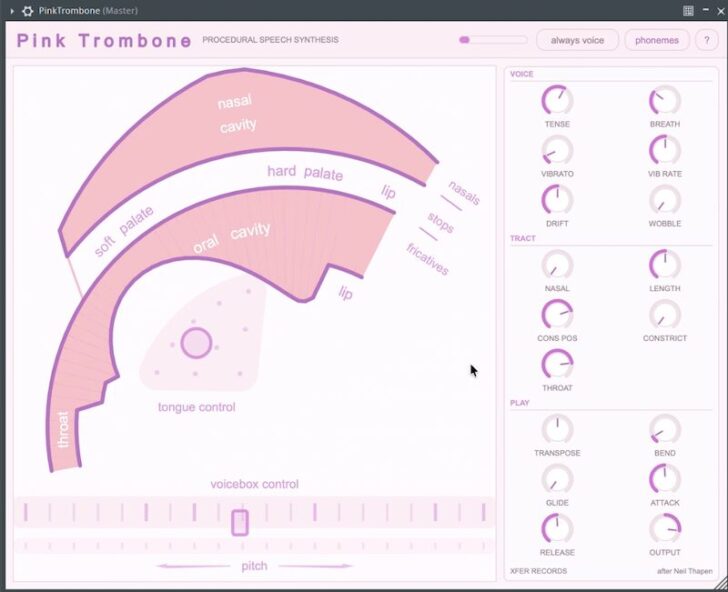This screenshot has width=728, height=592.
Task: Open help with the question mark button
Action: 707,40
